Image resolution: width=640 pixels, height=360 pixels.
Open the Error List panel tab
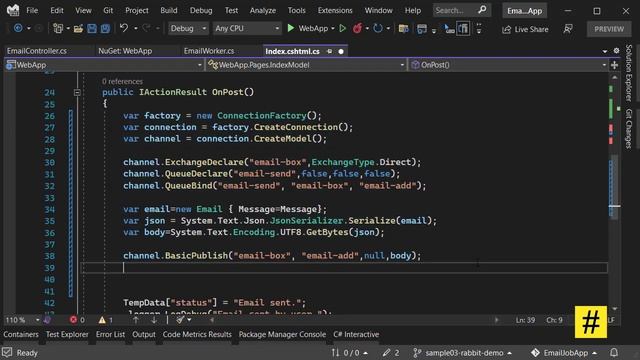(x=110, y=334)
